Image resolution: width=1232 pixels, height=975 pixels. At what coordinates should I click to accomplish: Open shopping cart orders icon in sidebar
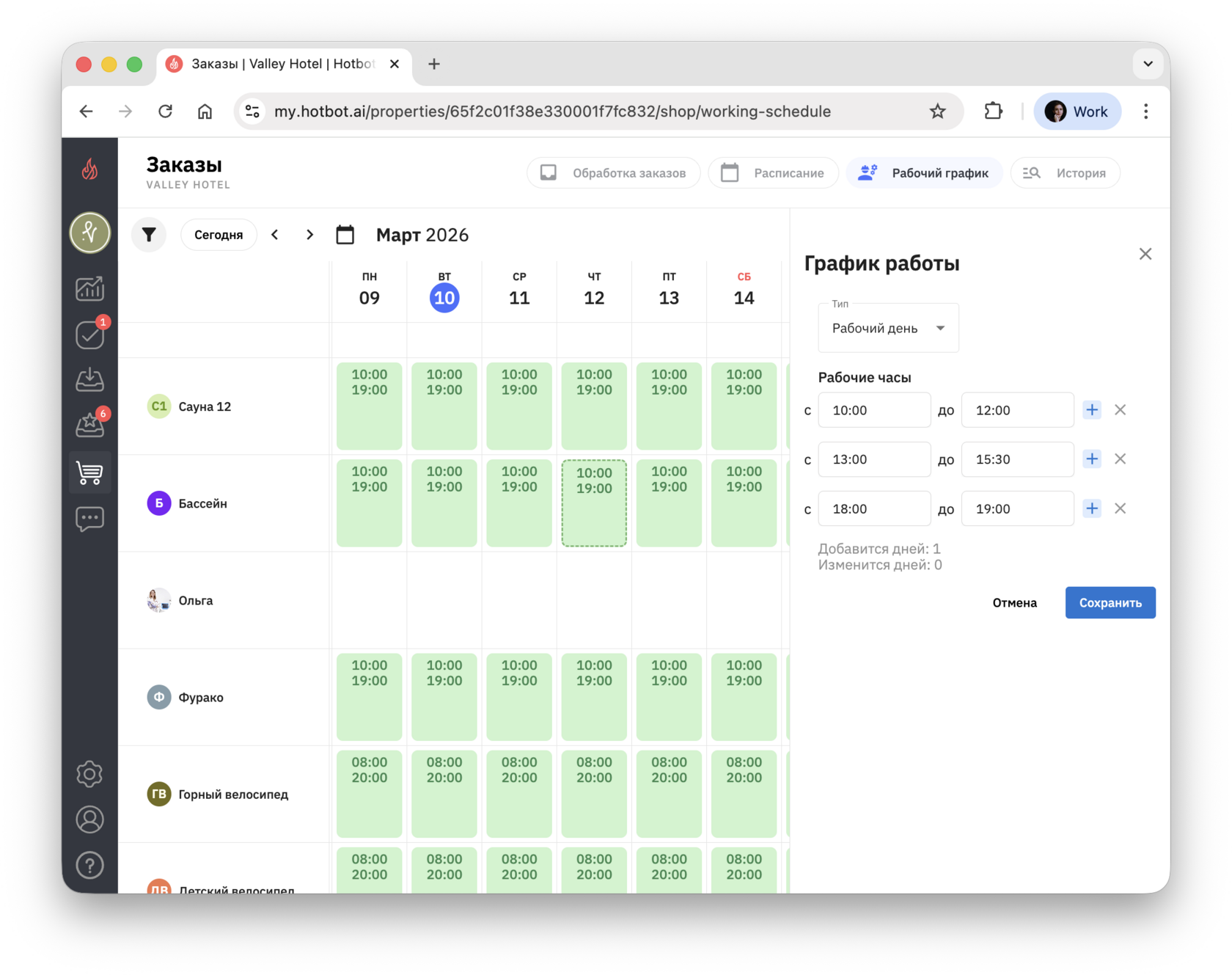click(89, 472)
